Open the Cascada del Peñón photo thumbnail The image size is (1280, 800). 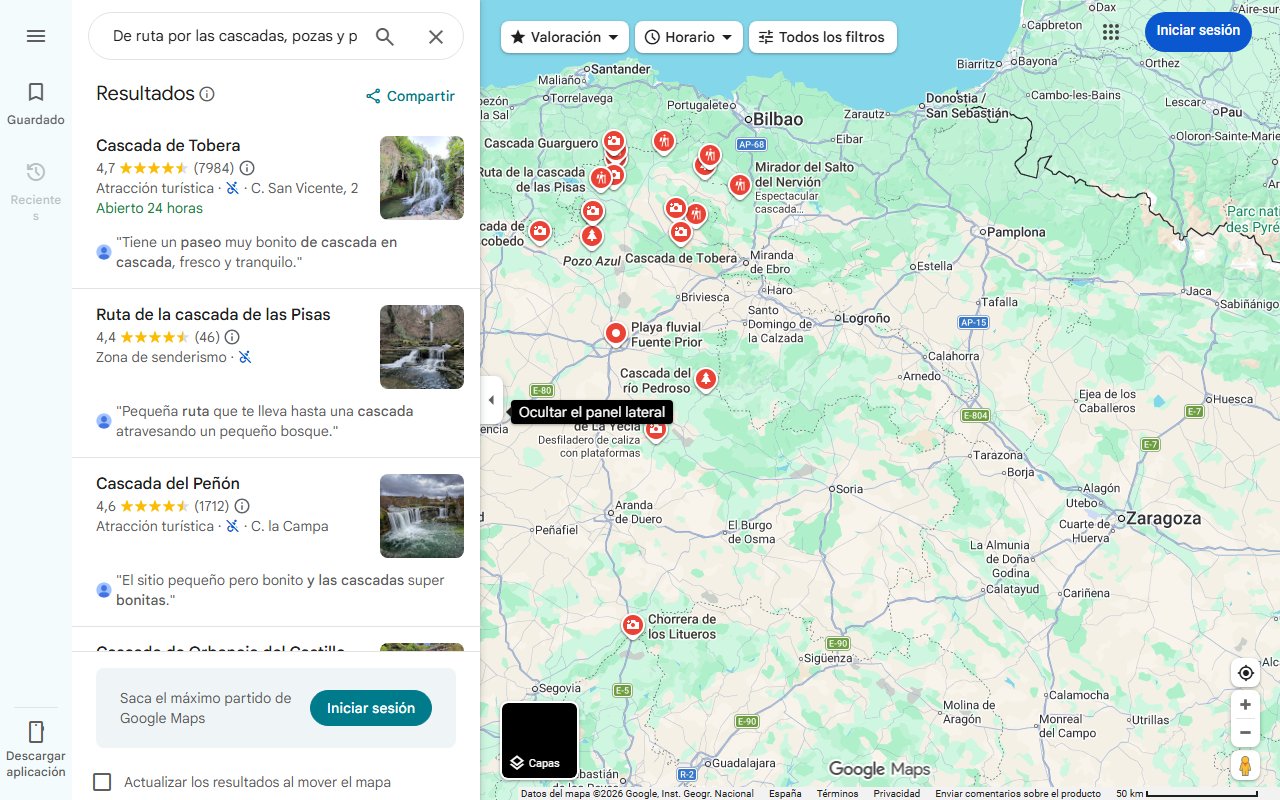(421, 516)
